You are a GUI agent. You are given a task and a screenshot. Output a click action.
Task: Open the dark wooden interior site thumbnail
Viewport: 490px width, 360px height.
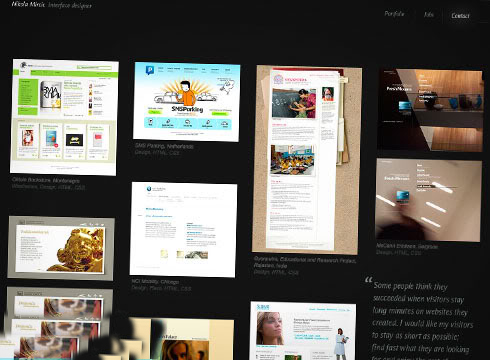point(430,110)
